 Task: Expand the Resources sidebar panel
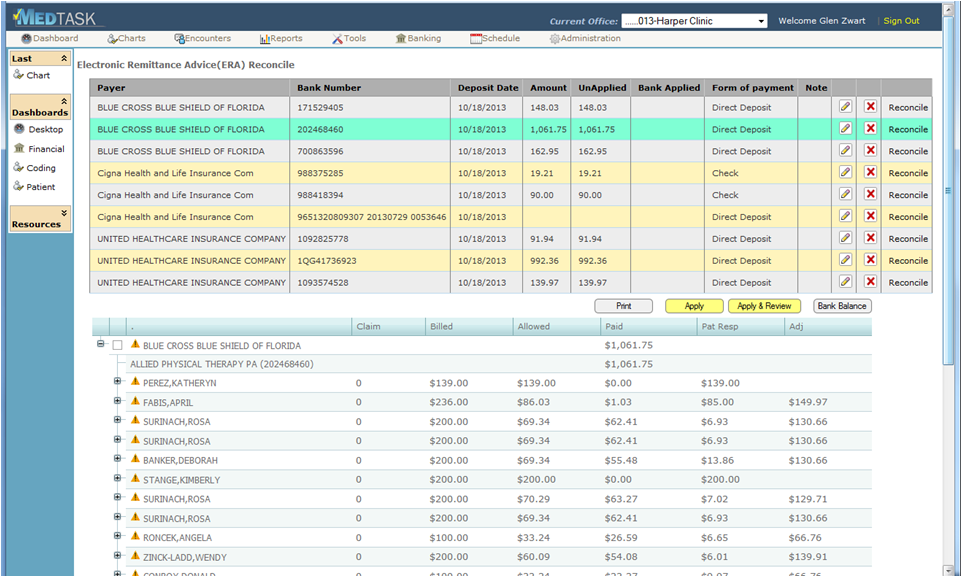(x=64, y=213)
